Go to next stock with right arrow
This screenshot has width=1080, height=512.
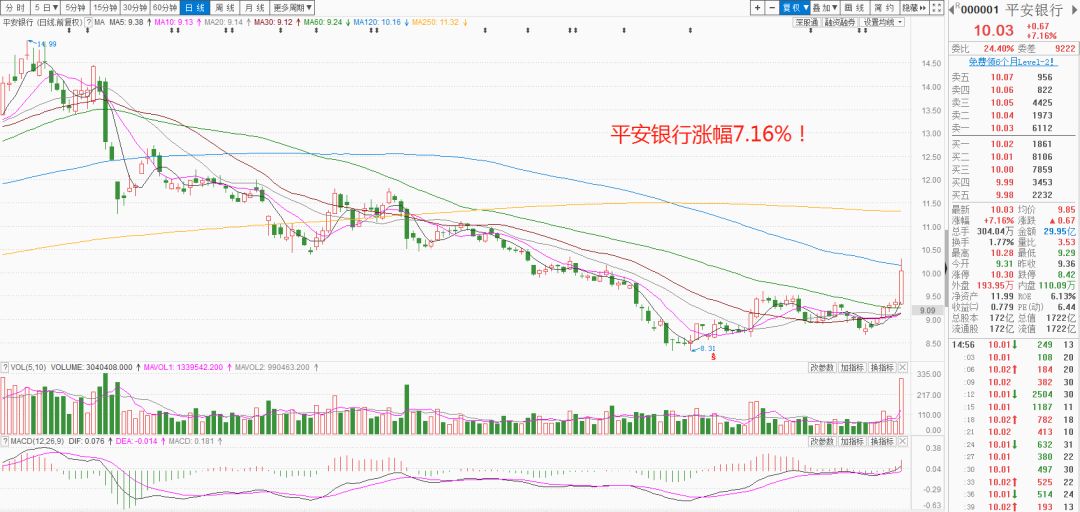tap(1074, 9)
